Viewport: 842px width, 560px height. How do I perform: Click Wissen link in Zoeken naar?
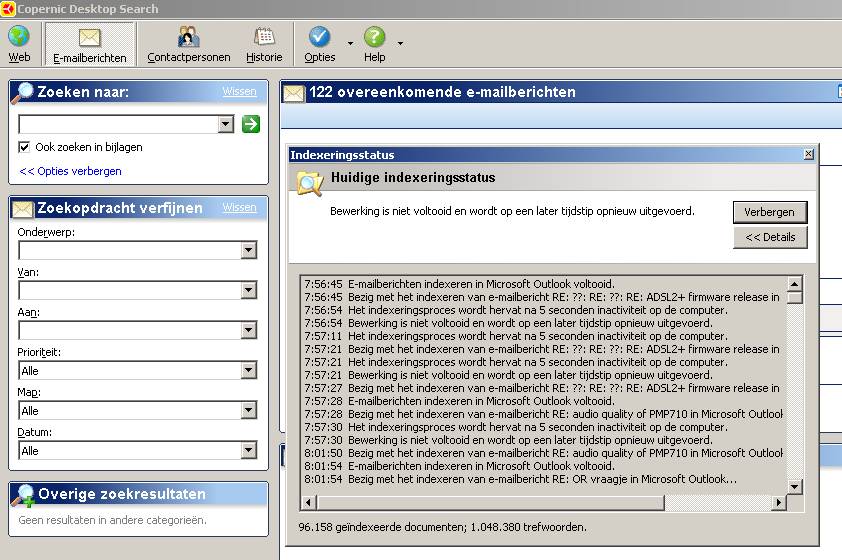(239, 92)
